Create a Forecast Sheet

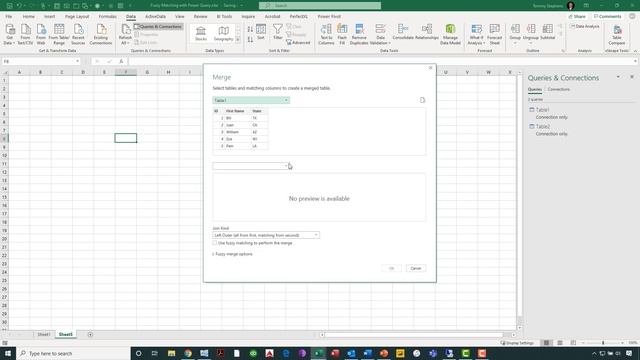tap(494, 34)
